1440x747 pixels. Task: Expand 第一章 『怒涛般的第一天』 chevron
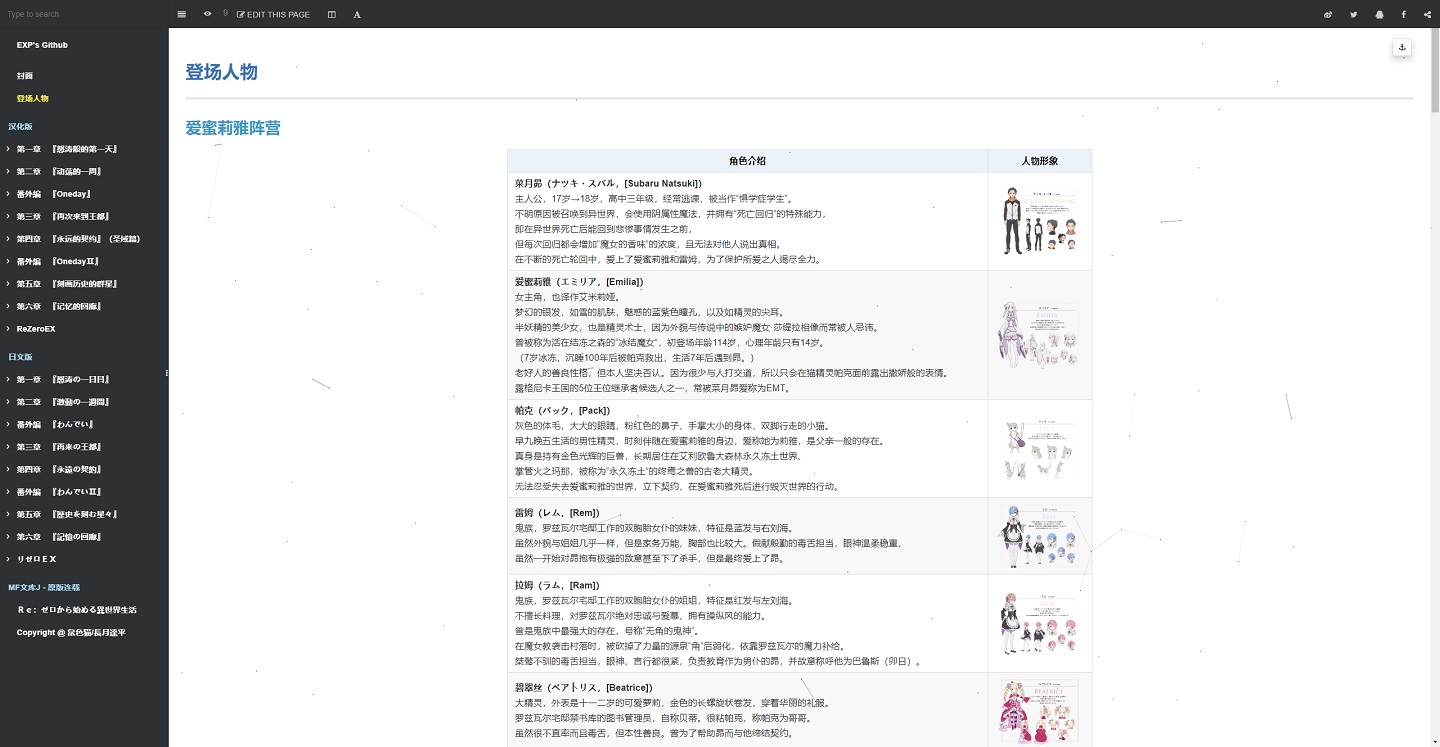pos(8,149)
